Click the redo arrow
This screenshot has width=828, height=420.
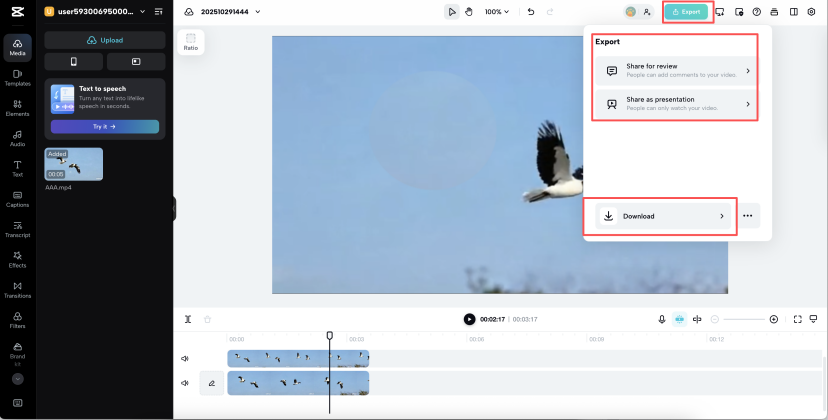(550, 12)
